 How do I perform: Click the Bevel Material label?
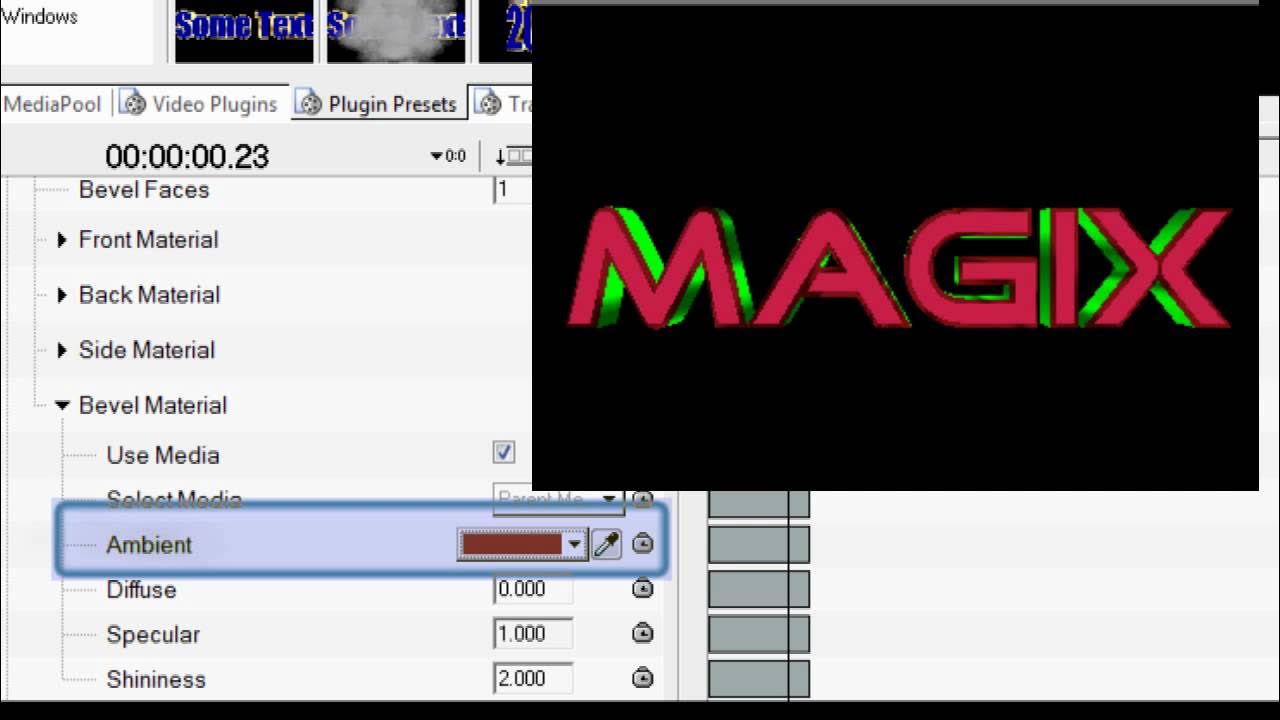coord(153,405)
